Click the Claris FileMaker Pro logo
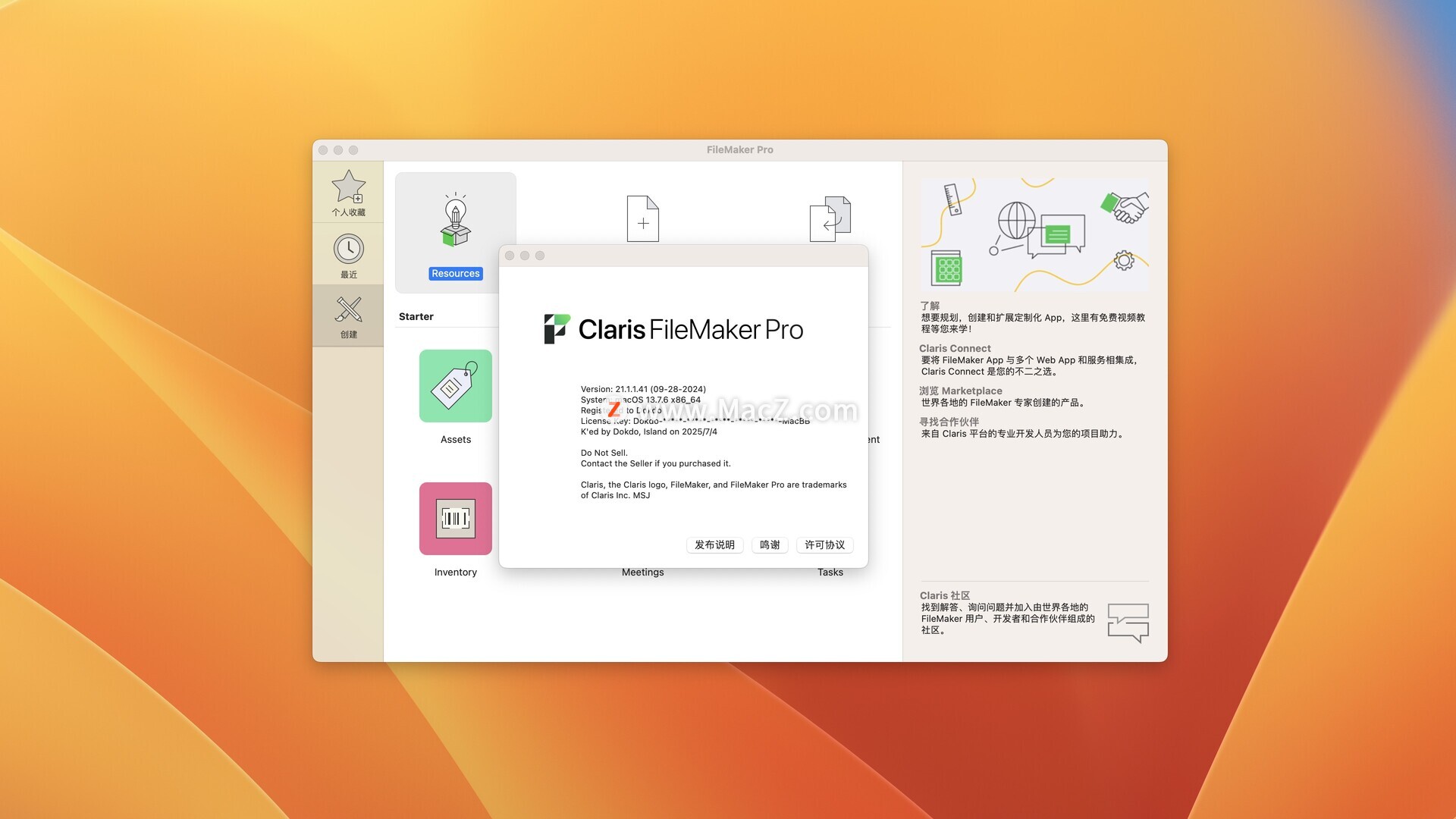Screen dimensions: 1456x819 click(673, 329)
